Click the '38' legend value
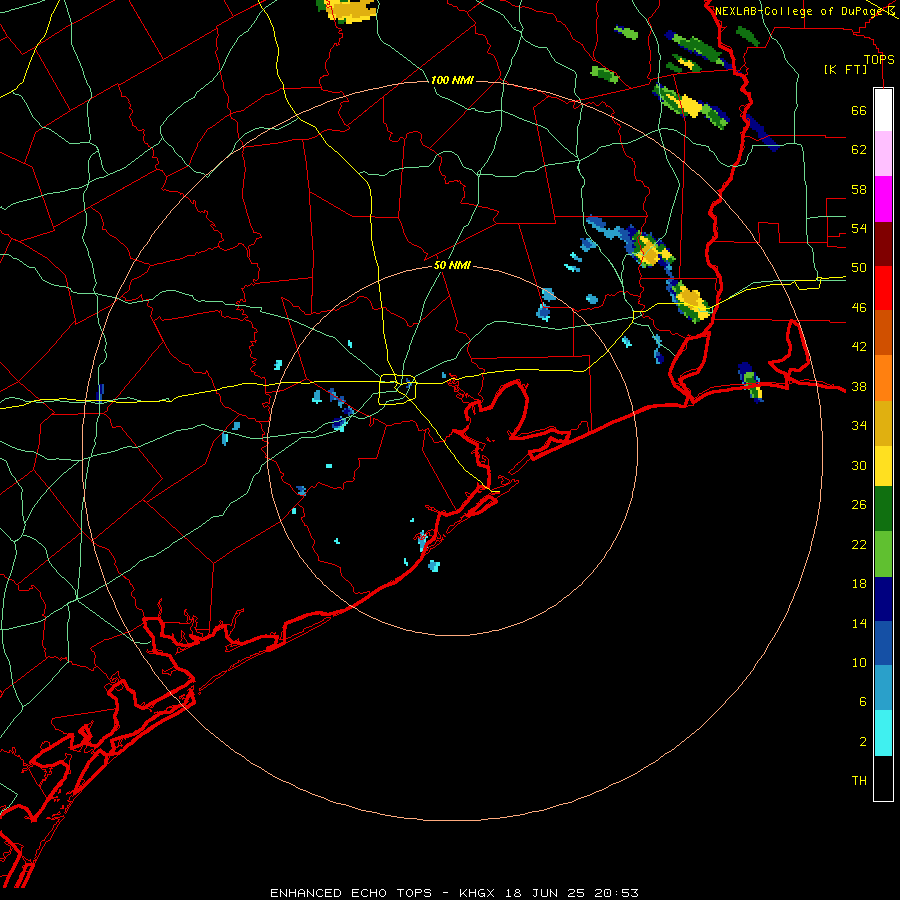Viewport: 900px width, 900px height. tap(859, 386)
